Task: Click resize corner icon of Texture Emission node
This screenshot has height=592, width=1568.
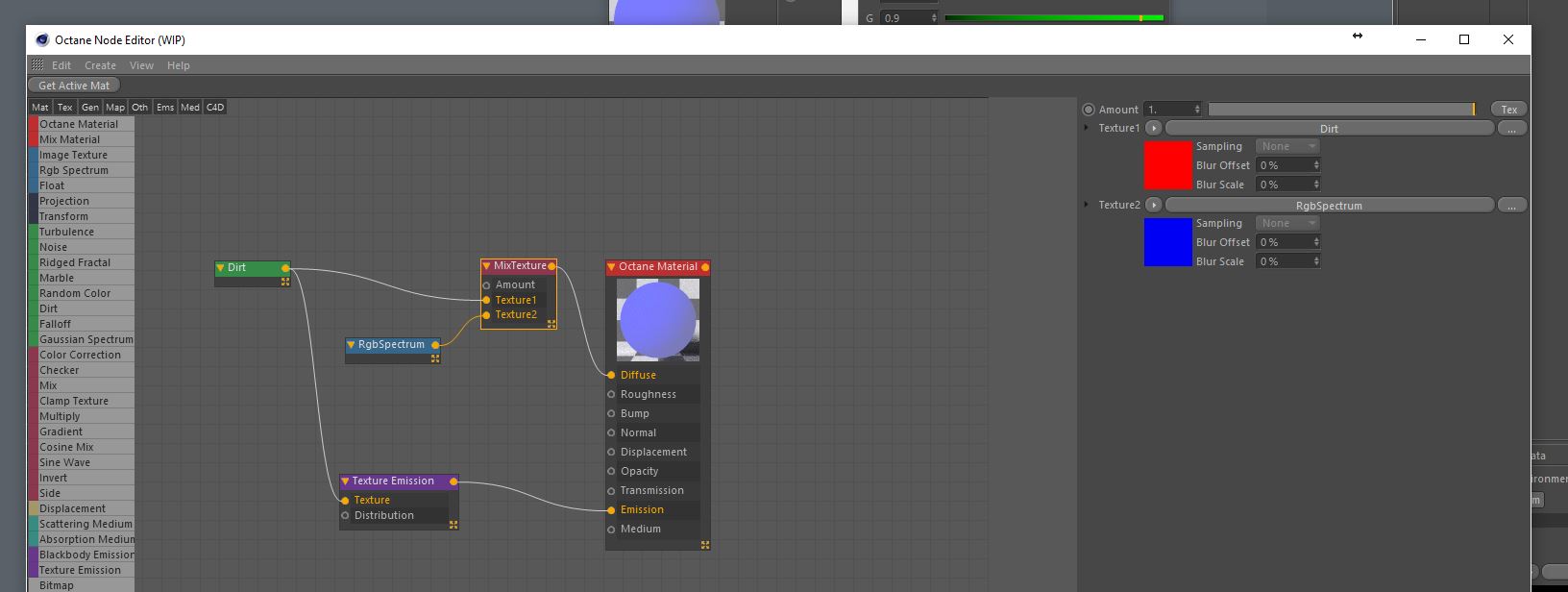Action: 453,525
